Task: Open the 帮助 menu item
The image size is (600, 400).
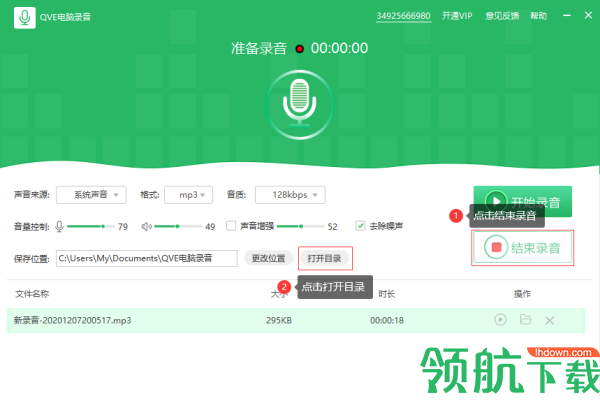Action: 538,16
